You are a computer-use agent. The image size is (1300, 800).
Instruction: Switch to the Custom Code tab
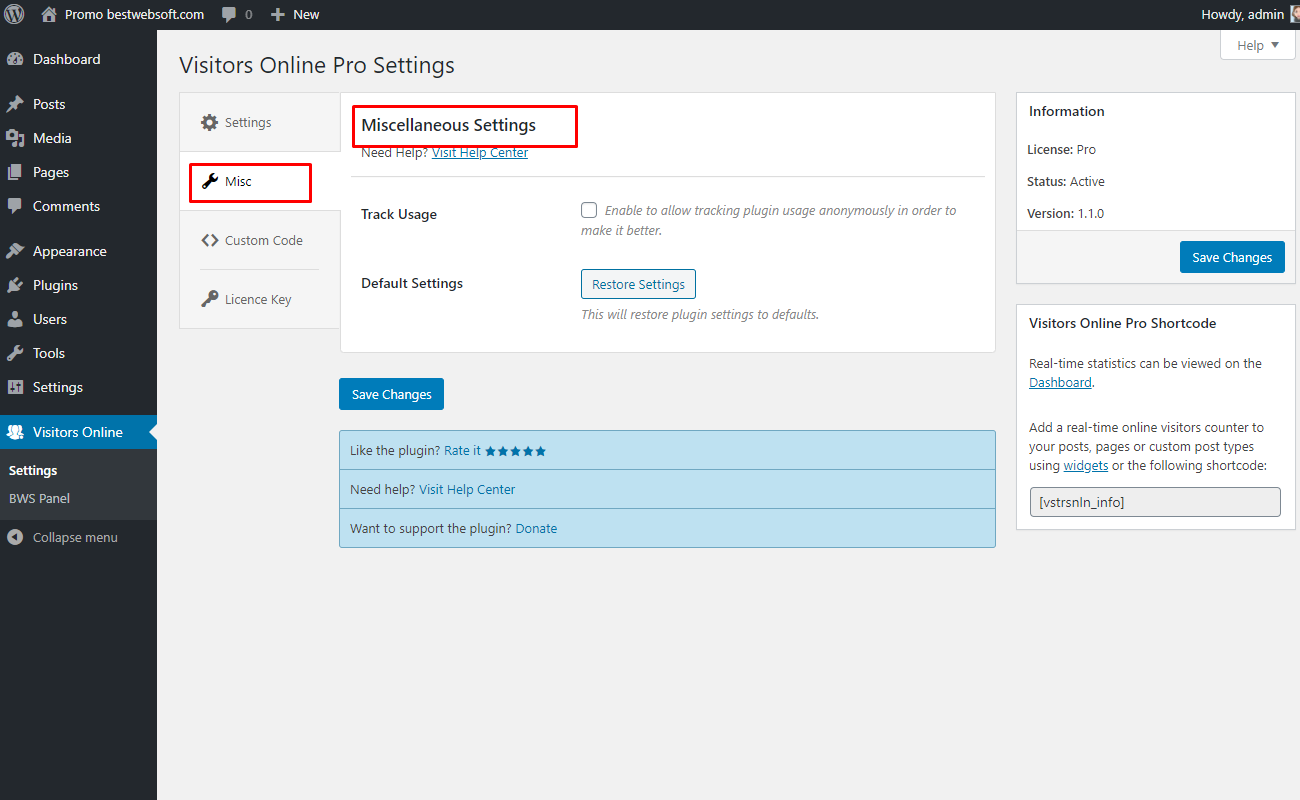tap(260, 240)
